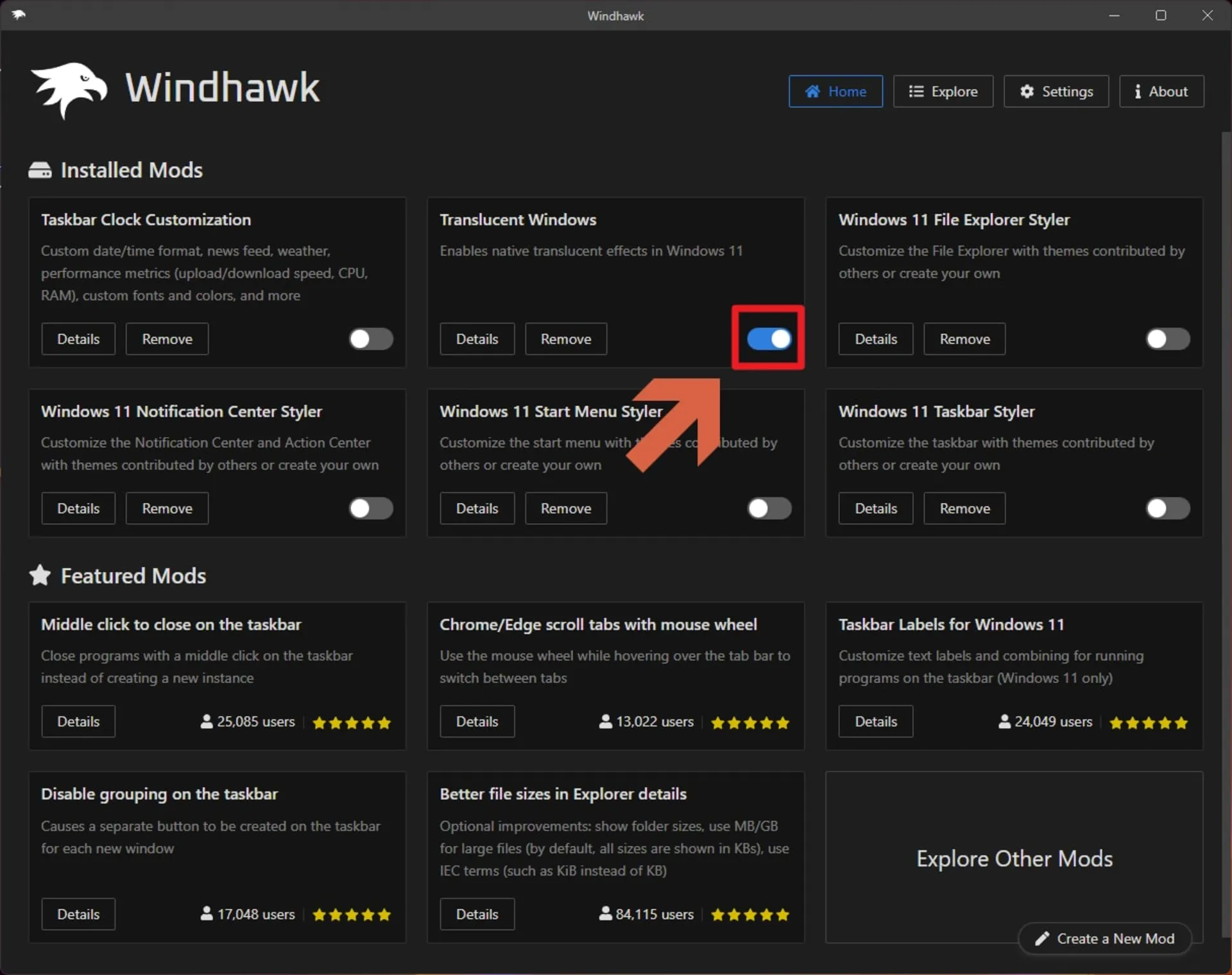Enable the Taskbar Clock Customization toggle

point(371,338)
